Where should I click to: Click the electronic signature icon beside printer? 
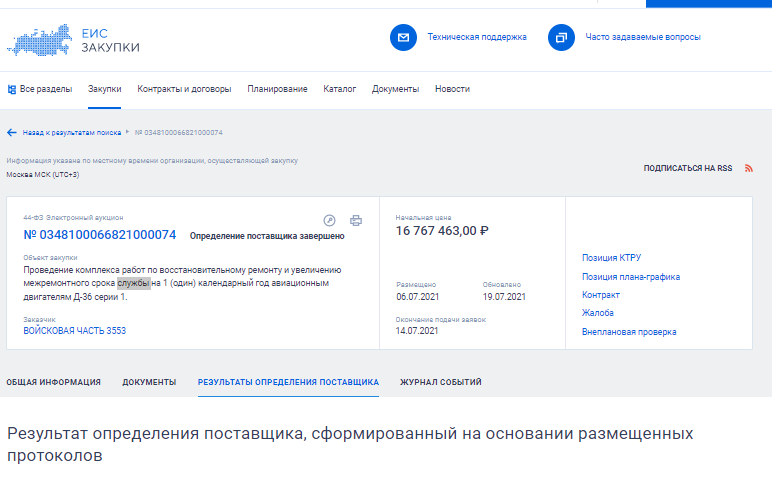coord(330,220)
